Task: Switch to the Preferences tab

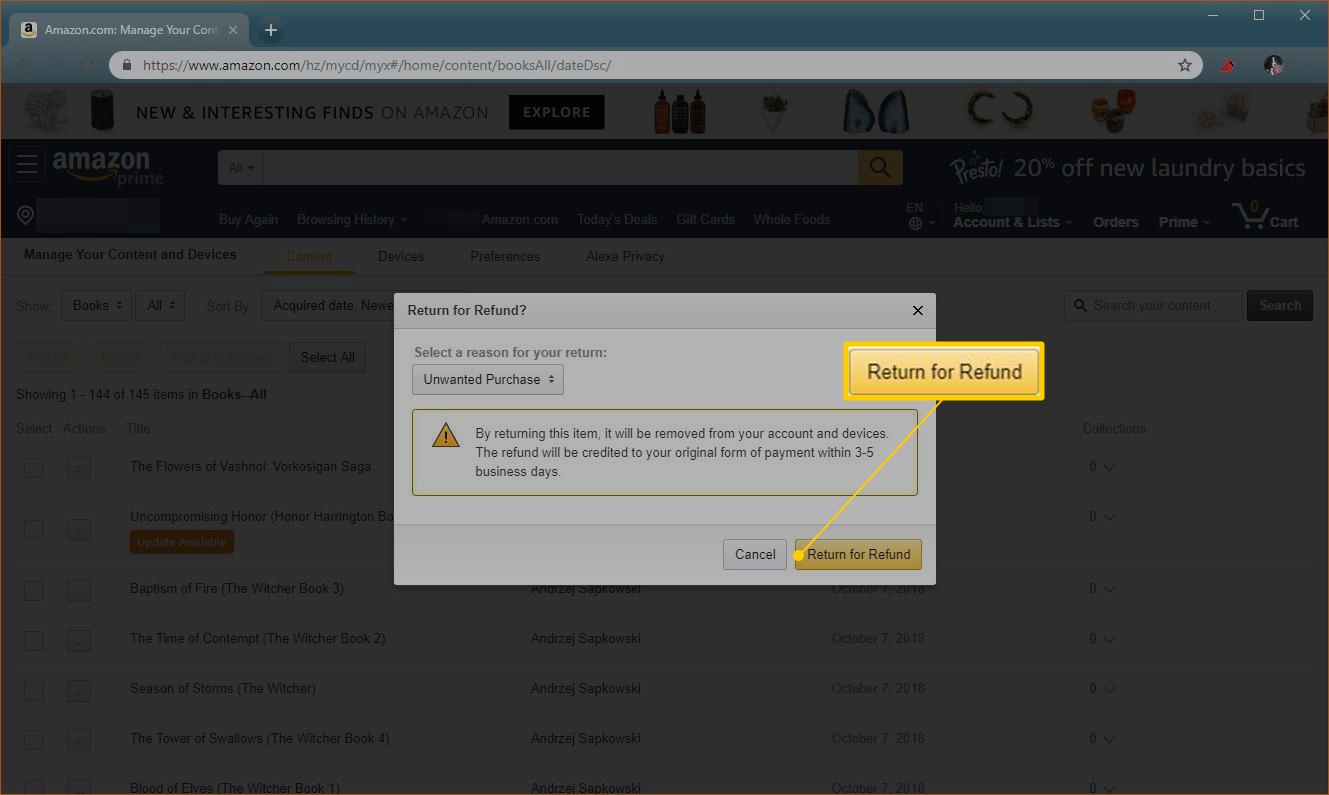Action: coord(505,257)
